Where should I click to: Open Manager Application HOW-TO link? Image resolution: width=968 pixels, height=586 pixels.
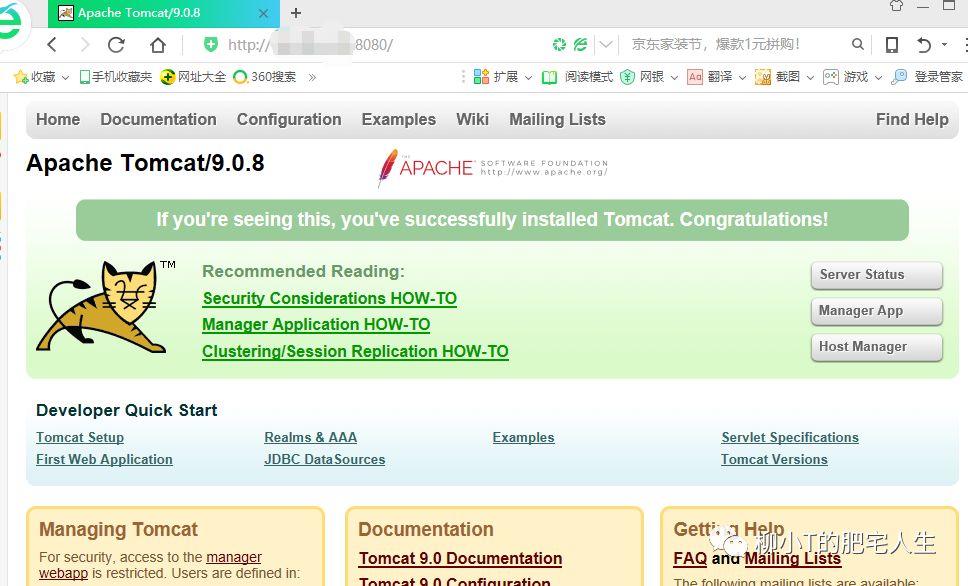click(316, 325)
